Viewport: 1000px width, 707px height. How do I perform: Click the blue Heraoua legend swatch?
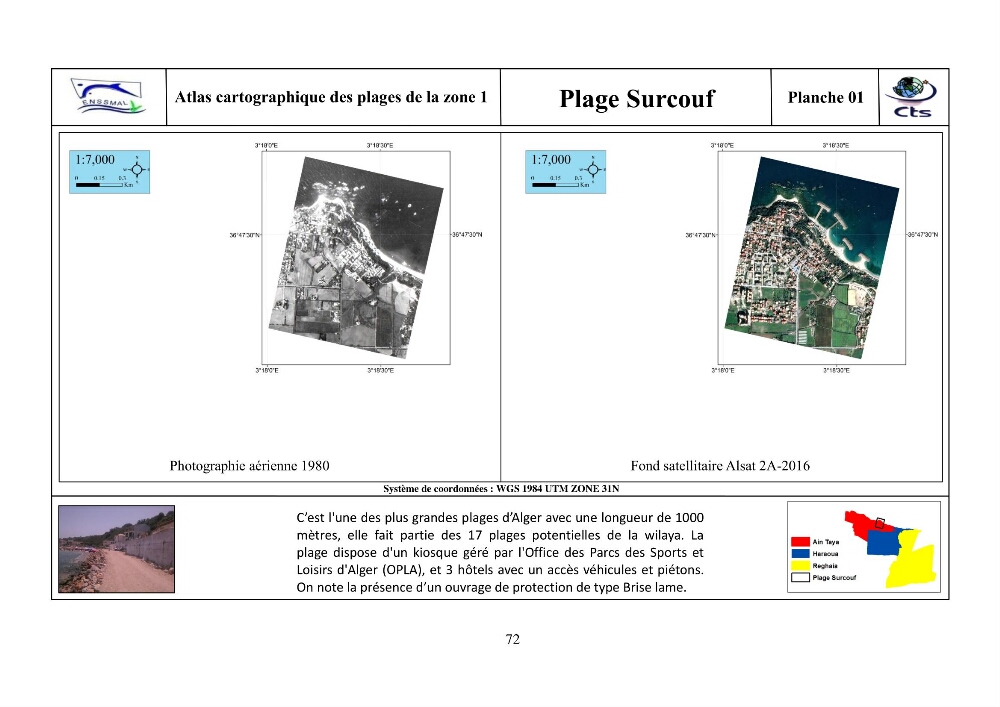coord(800,553)
